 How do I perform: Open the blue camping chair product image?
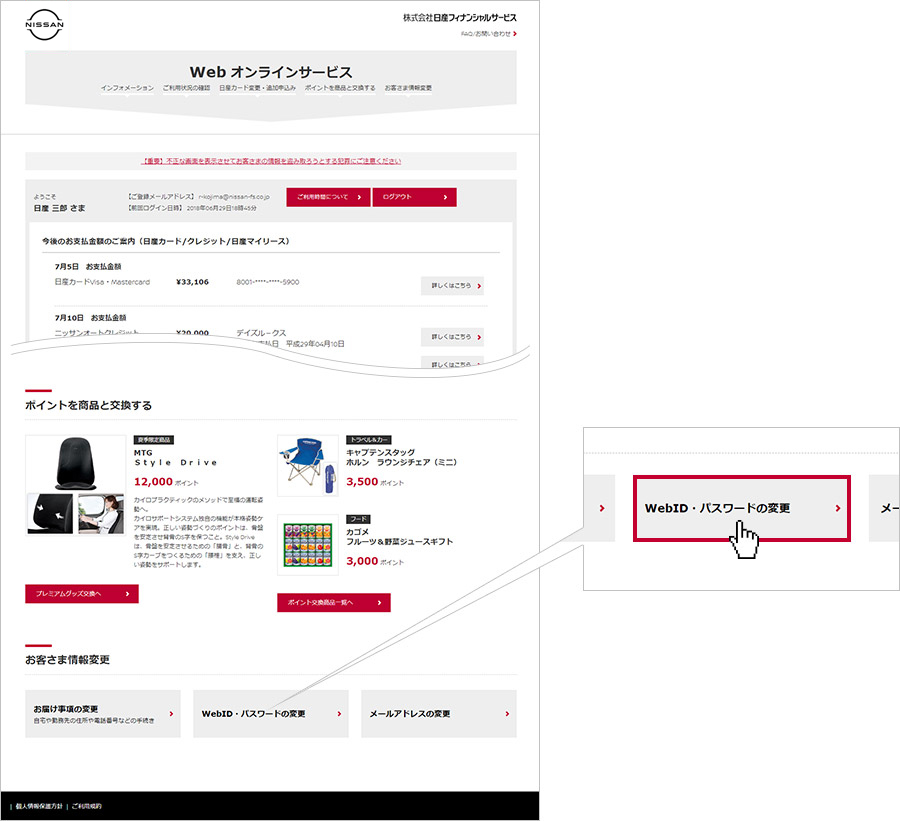(308, 466)
